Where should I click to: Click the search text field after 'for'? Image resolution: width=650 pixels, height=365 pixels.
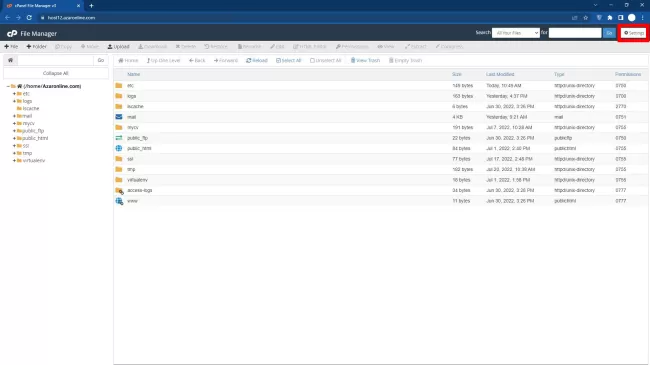pyautogui.click(x=575, y=33)
